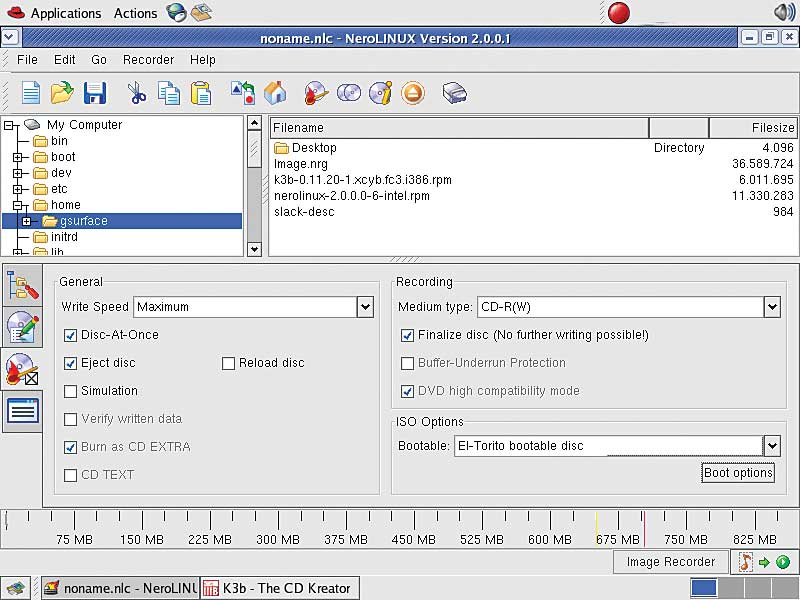Click the green arrow status bar icon

pos(764,562)
